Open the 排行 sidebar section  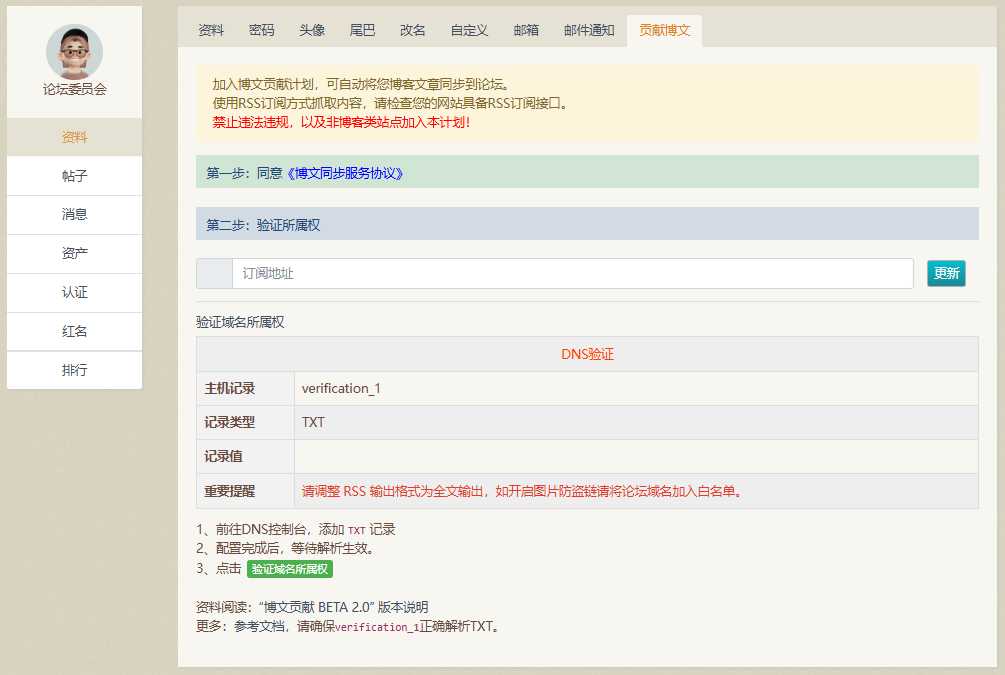point(73,370)
